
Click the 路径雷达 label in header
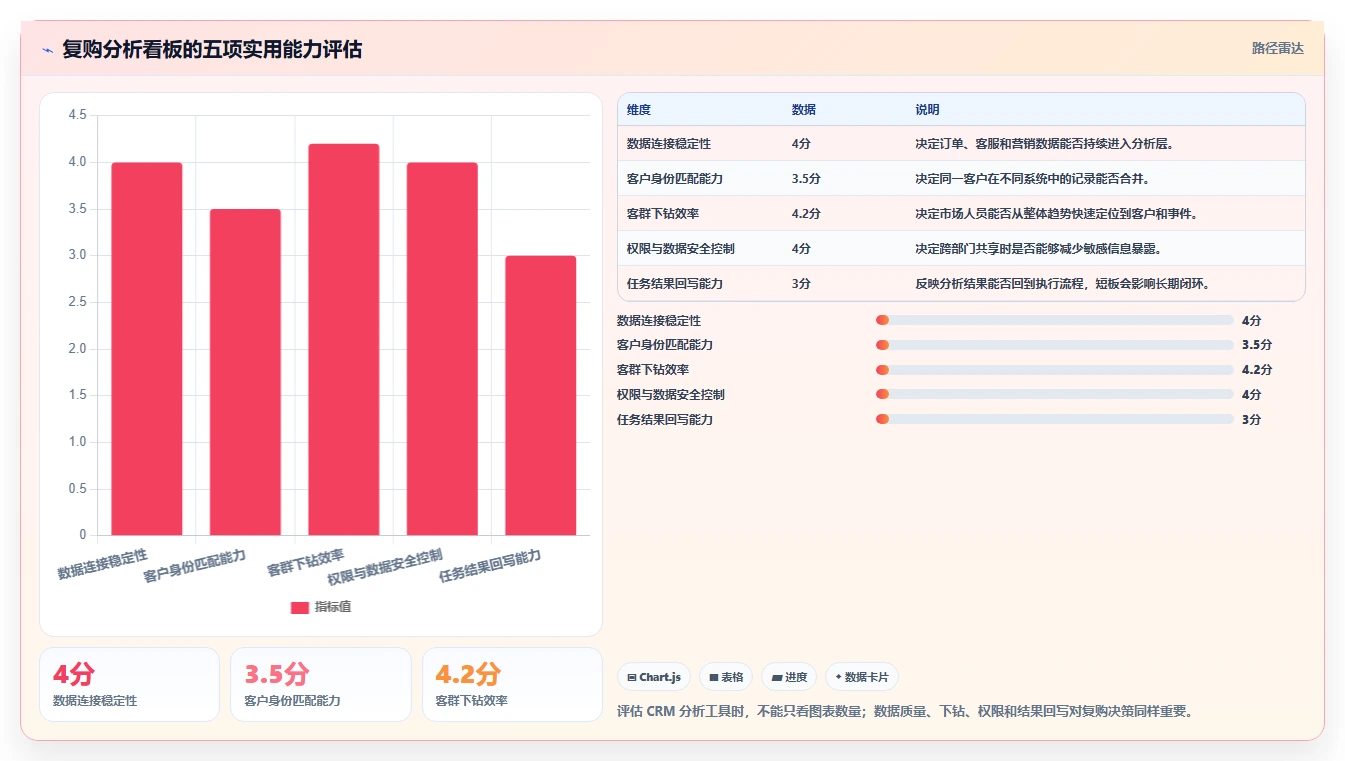(1277, 48)
